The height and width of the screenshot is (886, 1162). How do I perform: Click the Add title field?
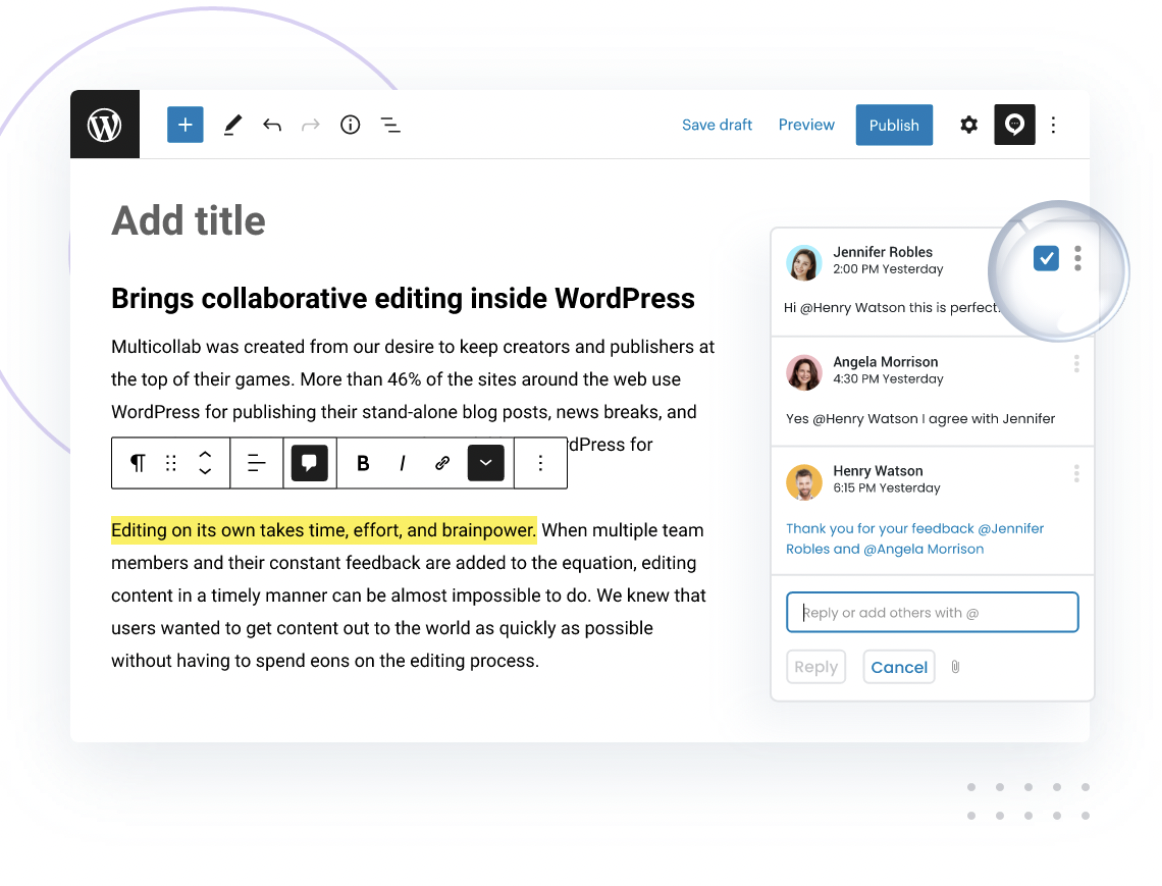tap(188, 221)
